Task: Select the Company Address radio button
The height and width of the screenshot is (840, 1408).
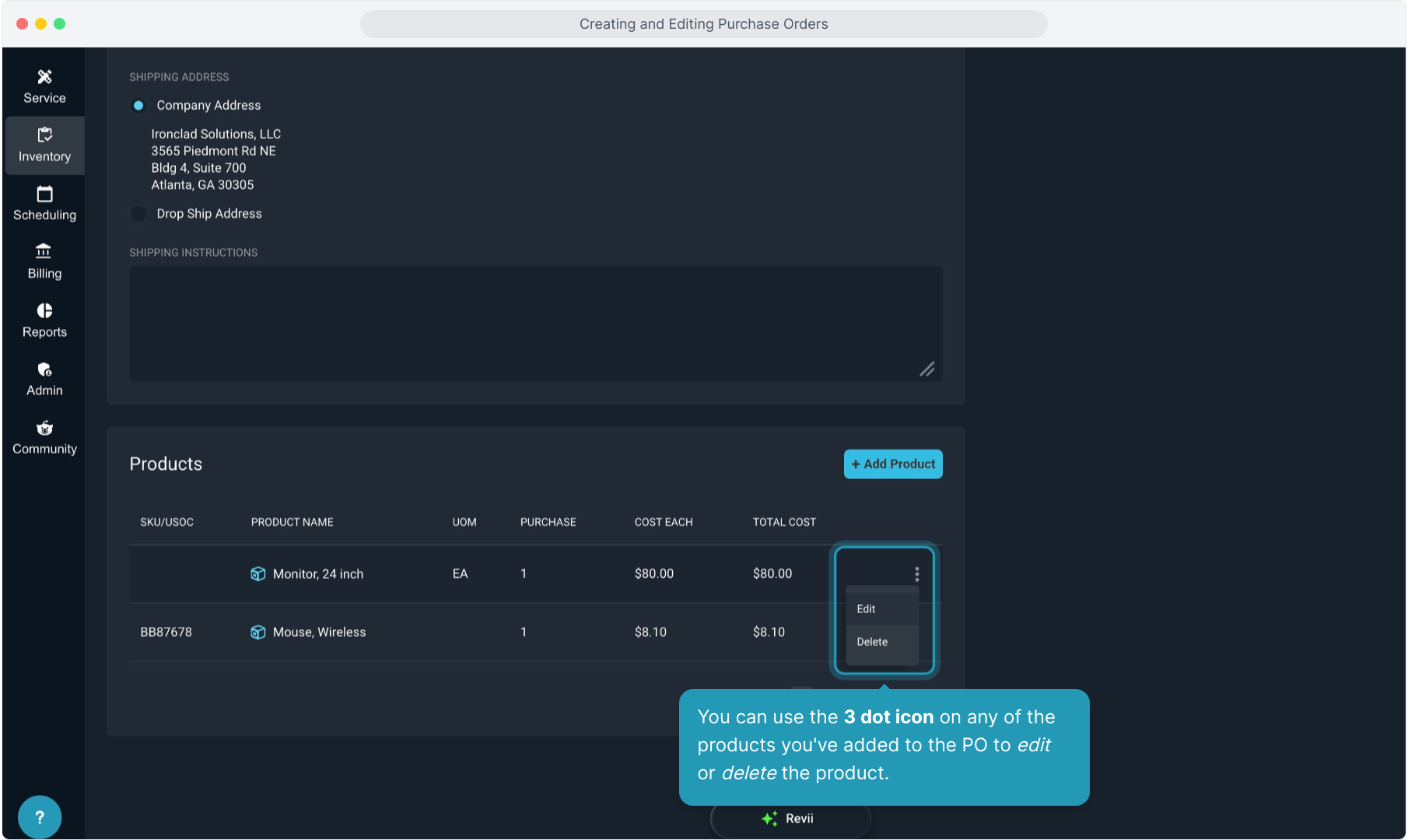Action: click(x=138, y=106)
